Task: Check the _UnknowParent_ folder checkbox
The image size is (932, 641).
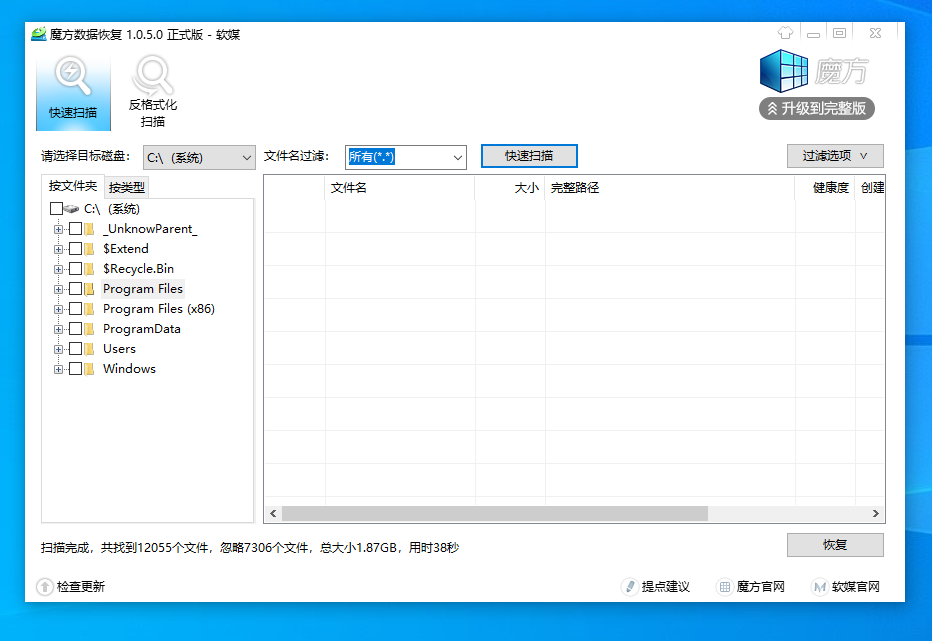Action: tap(75, 229)
